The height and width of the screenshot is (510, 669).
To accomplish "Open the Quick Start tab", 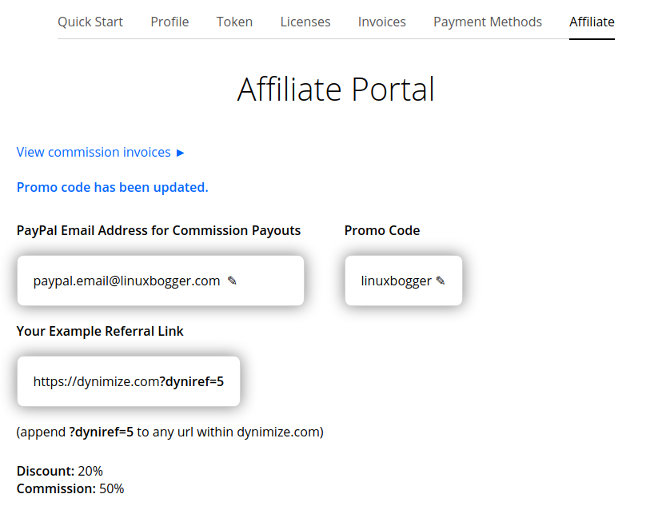I will click(x=91, y=22).
